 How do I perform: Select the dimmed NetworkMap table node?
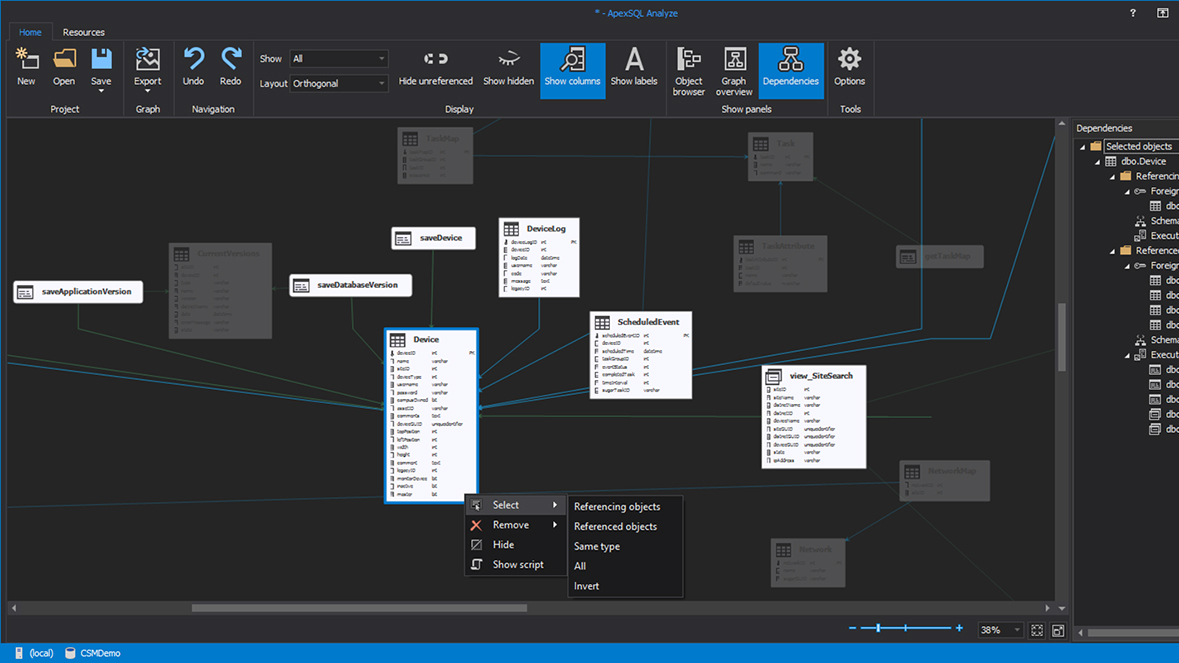tap(944, 481)
